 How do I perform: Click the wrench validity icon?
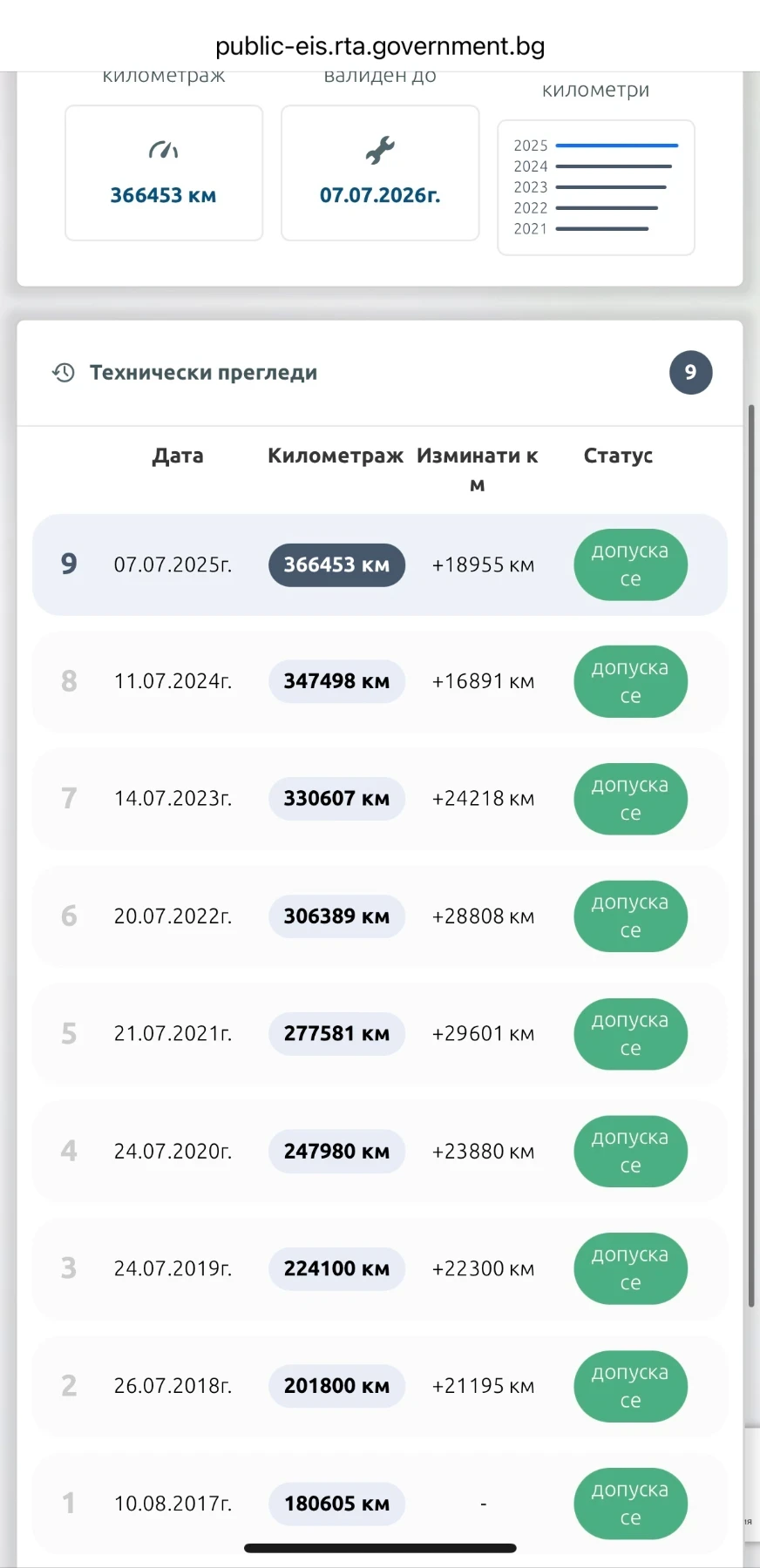click(x=380, y=151)
